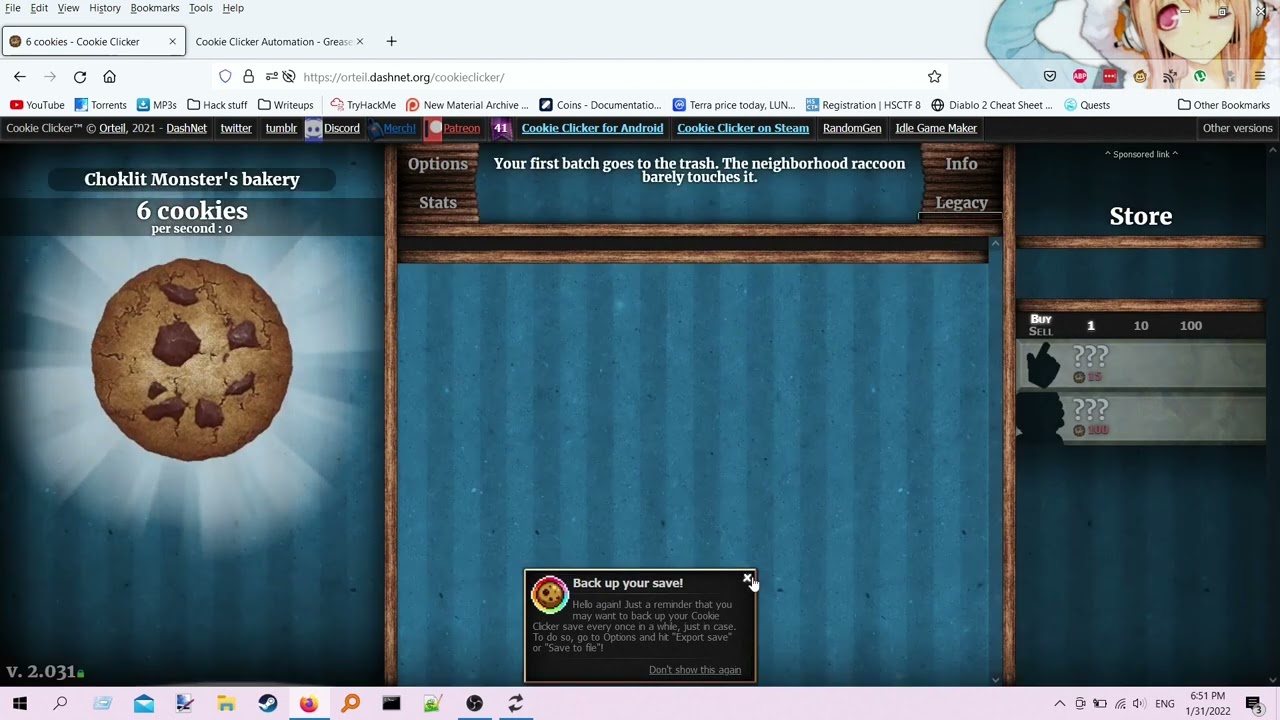
Task: Open the Options menu
Action: (438, 164)
